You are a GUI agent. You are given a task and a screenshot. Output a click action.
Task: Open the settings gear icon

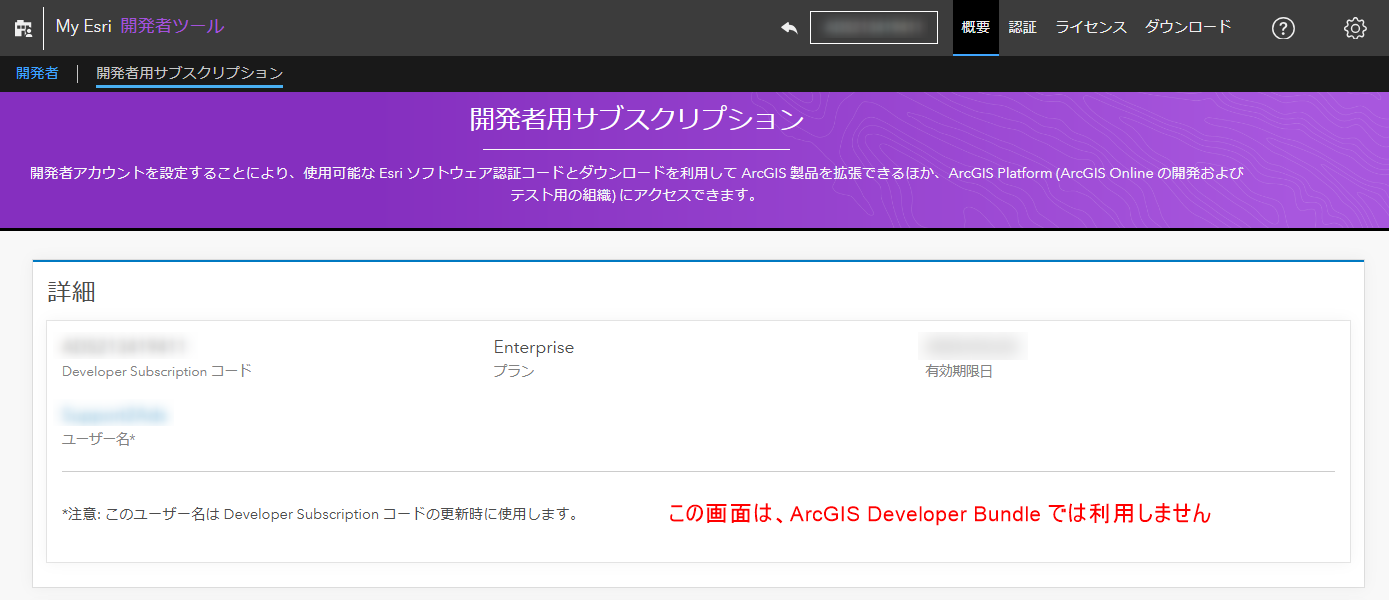(x=1355, y=28)
